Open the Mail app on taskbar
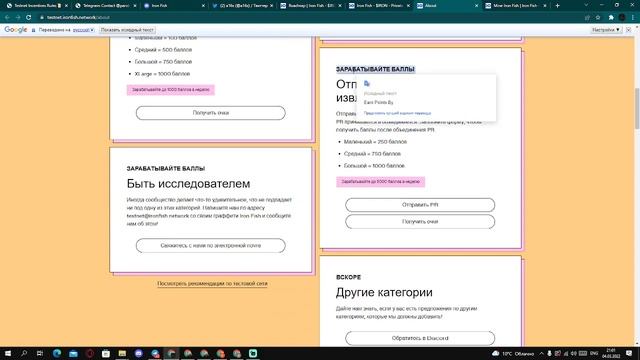The image size is (640, 360). pos(73,353)
